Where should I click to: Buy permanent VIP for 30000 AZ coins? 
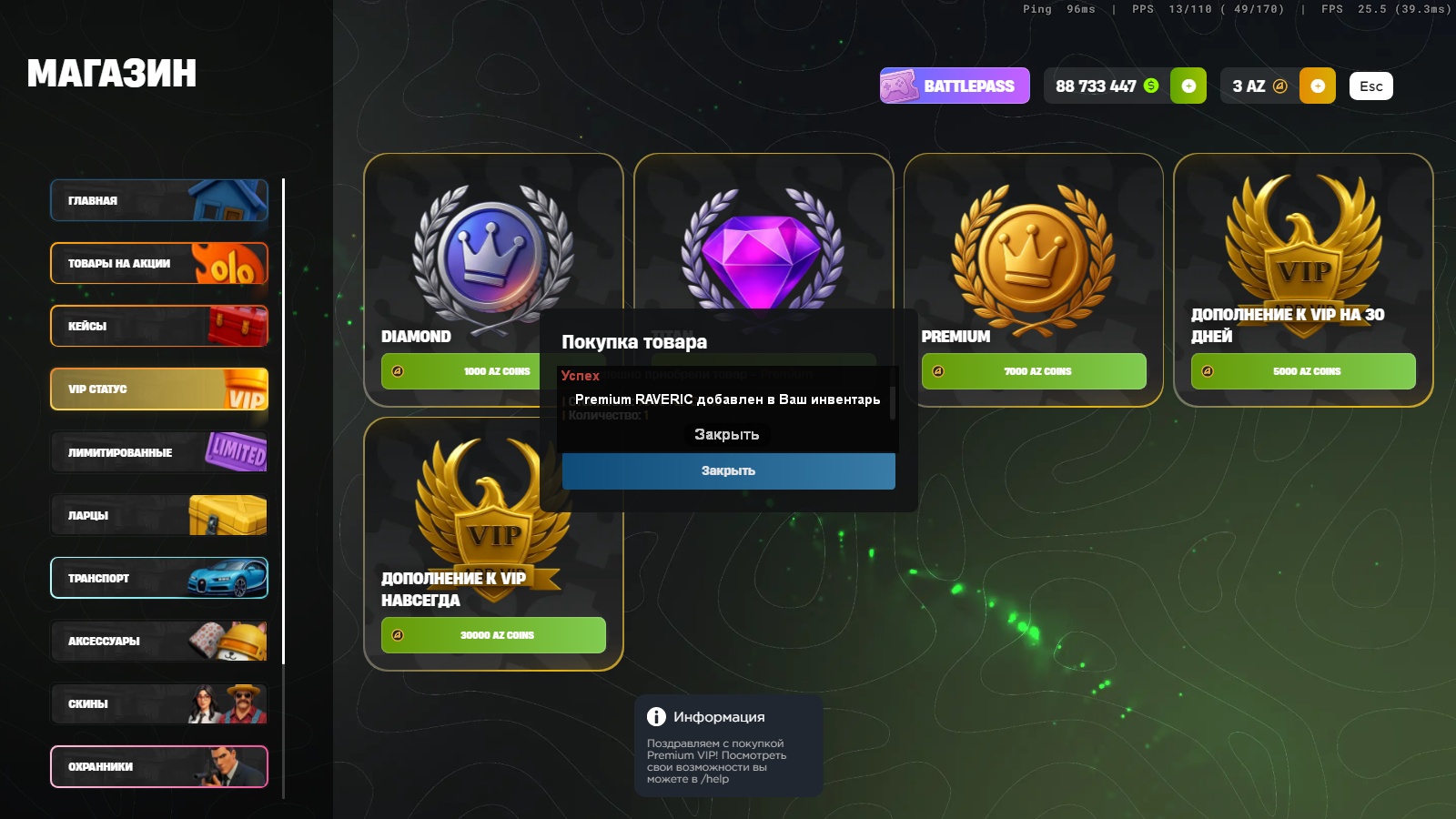[x=493, y=635]
